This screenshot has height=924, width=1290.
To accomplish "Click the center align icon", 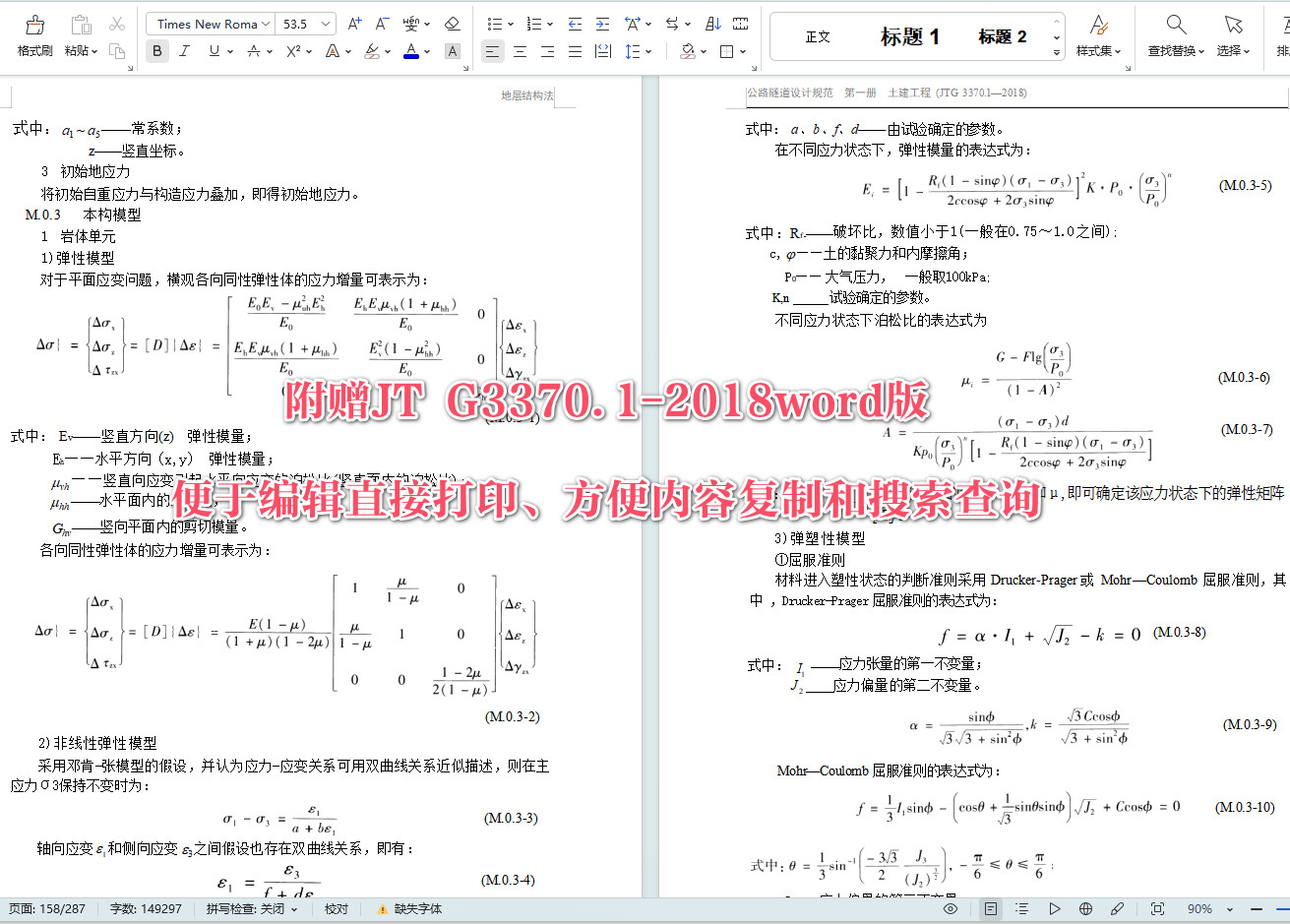I will click(x=520, y=51).
